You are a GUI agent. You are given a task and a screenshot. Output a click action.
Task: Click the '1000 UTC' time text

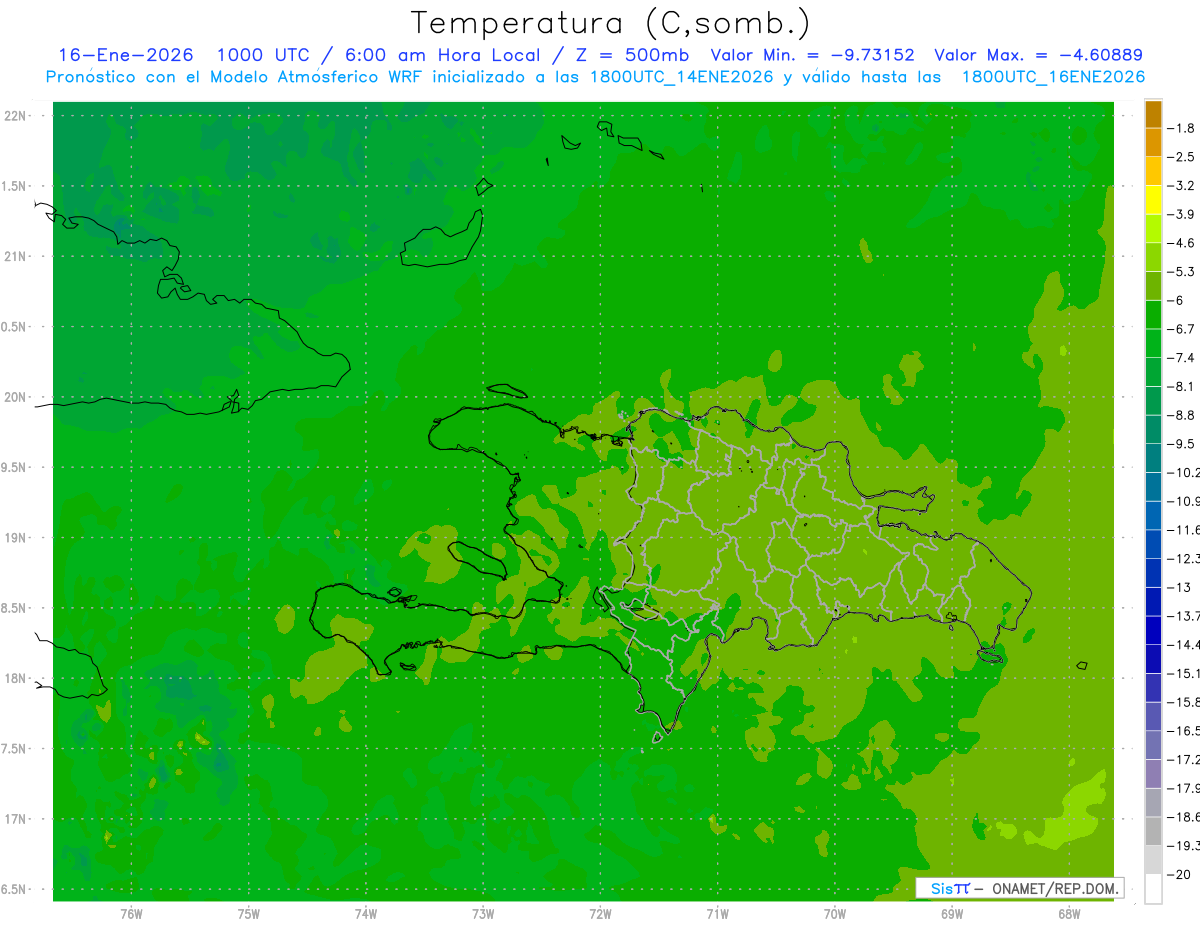262,55
